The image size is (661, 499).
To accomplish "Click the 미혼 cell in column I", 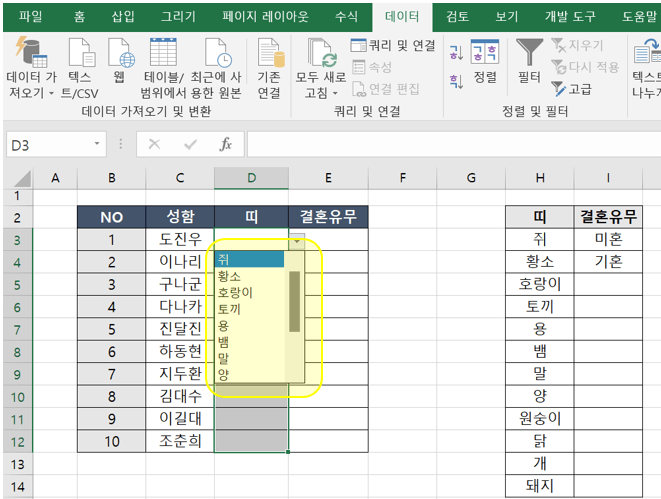I will coord(608,239).
